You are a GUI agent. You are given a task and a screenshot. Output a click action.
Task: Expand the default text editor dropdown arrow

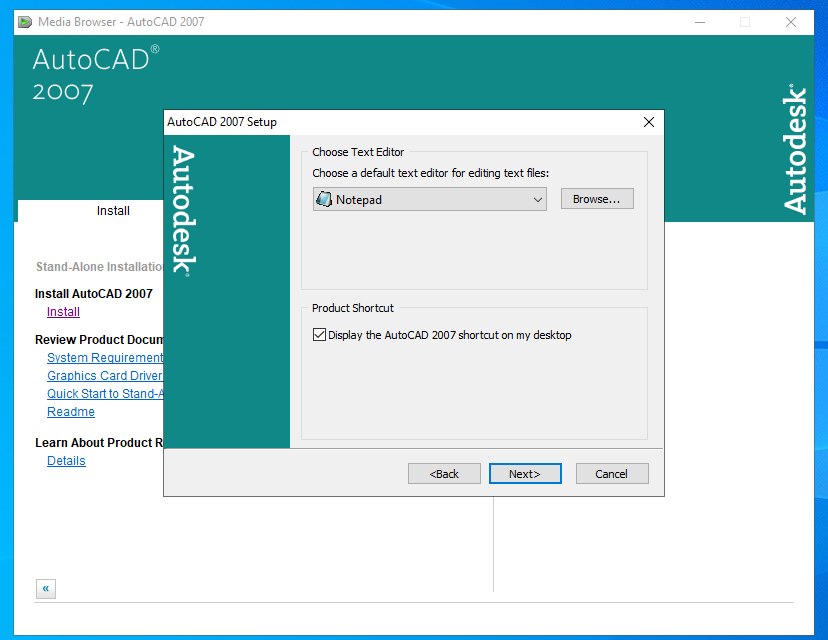[538, 200]
